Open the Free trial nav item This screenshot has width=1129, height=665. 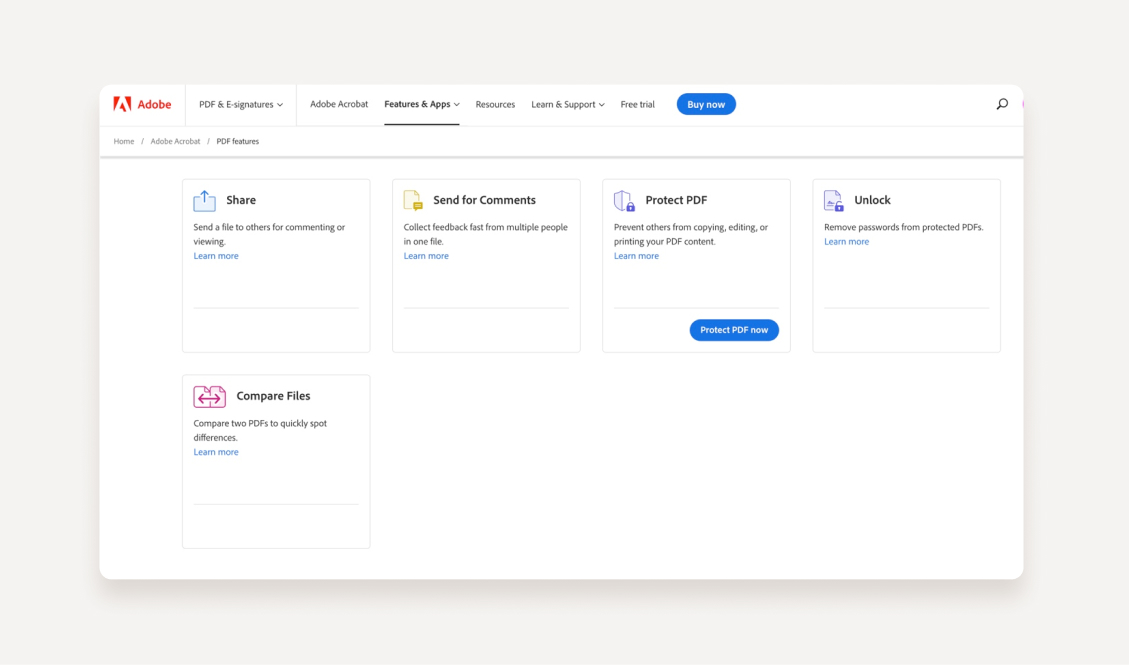tap(638, 104)
